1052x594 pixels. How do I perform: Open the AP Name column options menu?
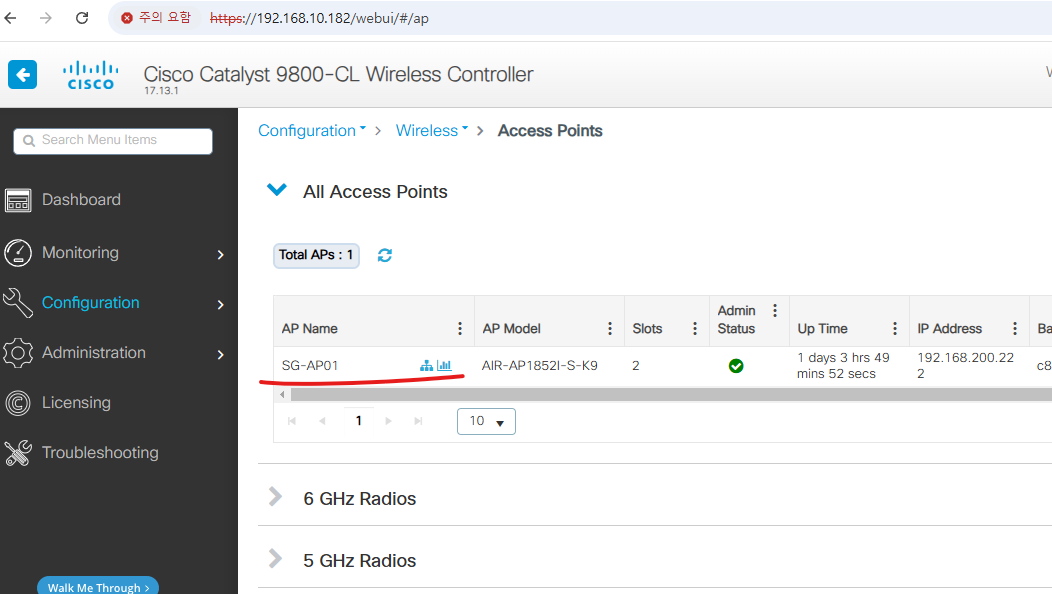(460, 329)
